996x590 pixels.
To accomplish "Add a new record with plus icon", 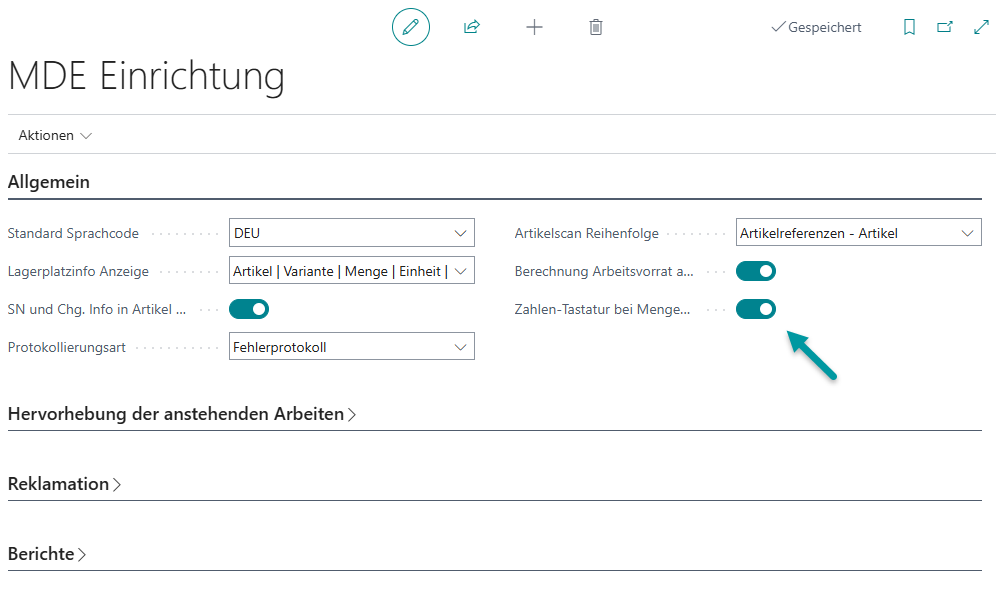I will tap(534, 27).
